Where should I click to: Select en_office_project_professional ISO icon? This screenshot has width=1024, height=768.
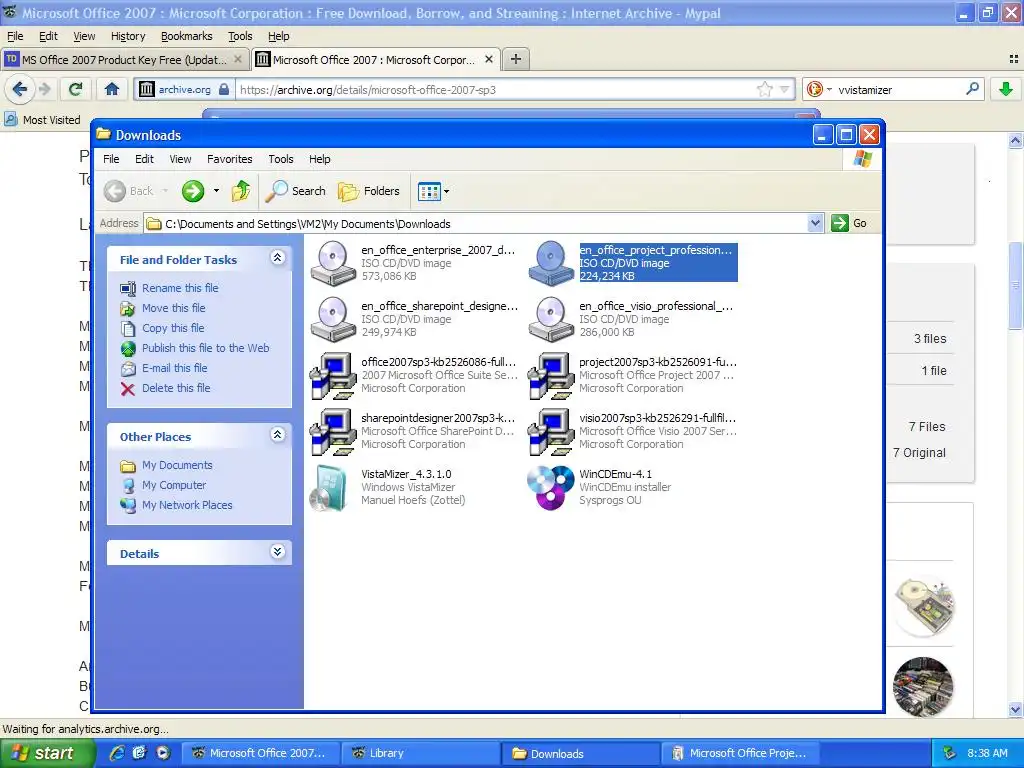tap(551, 263)
